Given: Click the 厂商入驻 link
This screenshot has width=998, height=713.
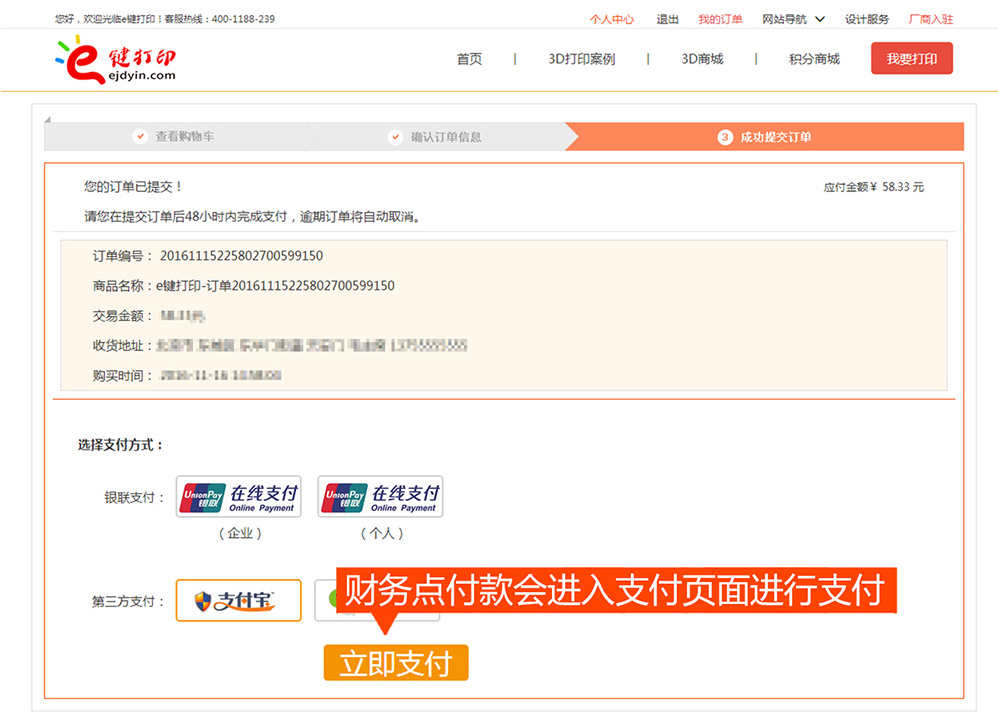Looking at the screenshot, I should pos(930,19).
